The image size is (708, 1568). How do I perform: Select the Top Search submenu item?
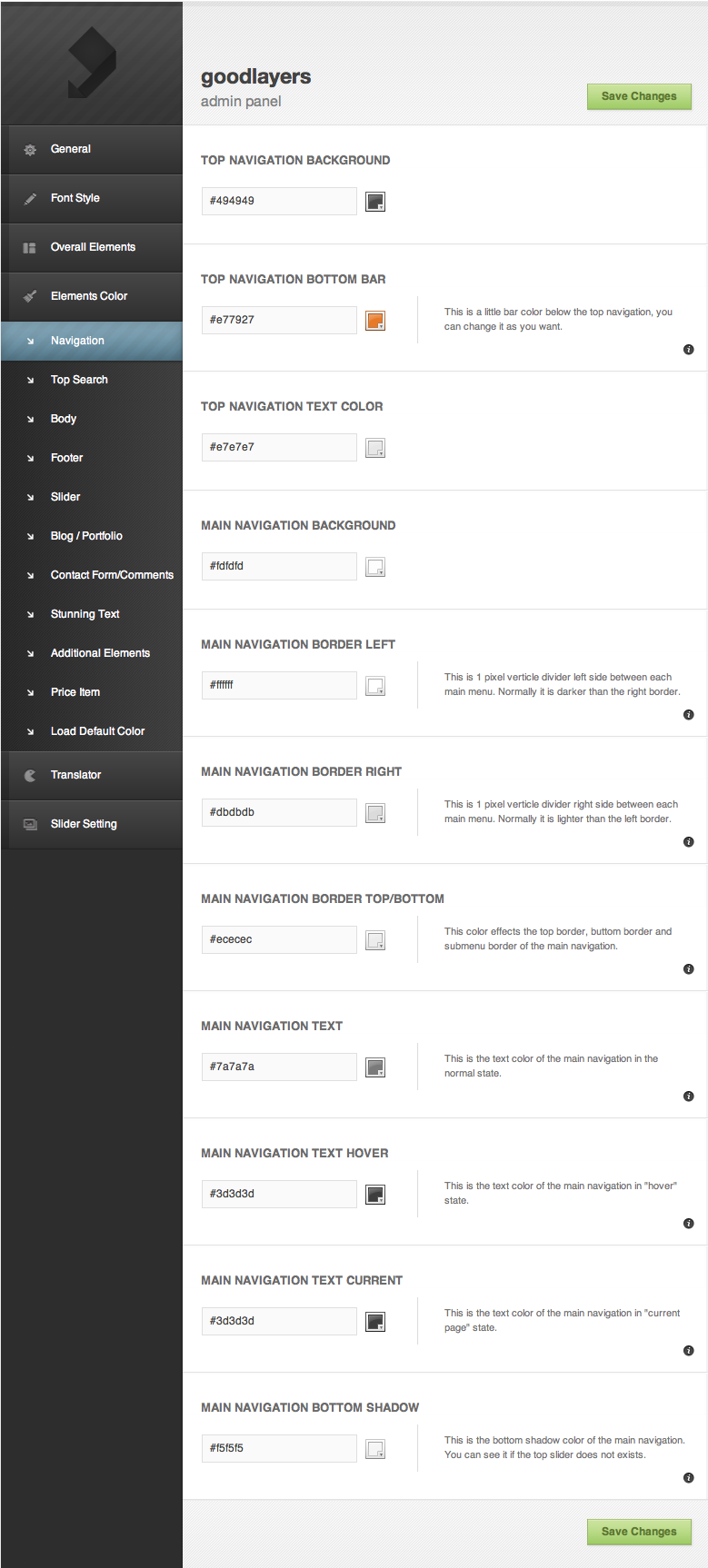(x=79, y=380)
